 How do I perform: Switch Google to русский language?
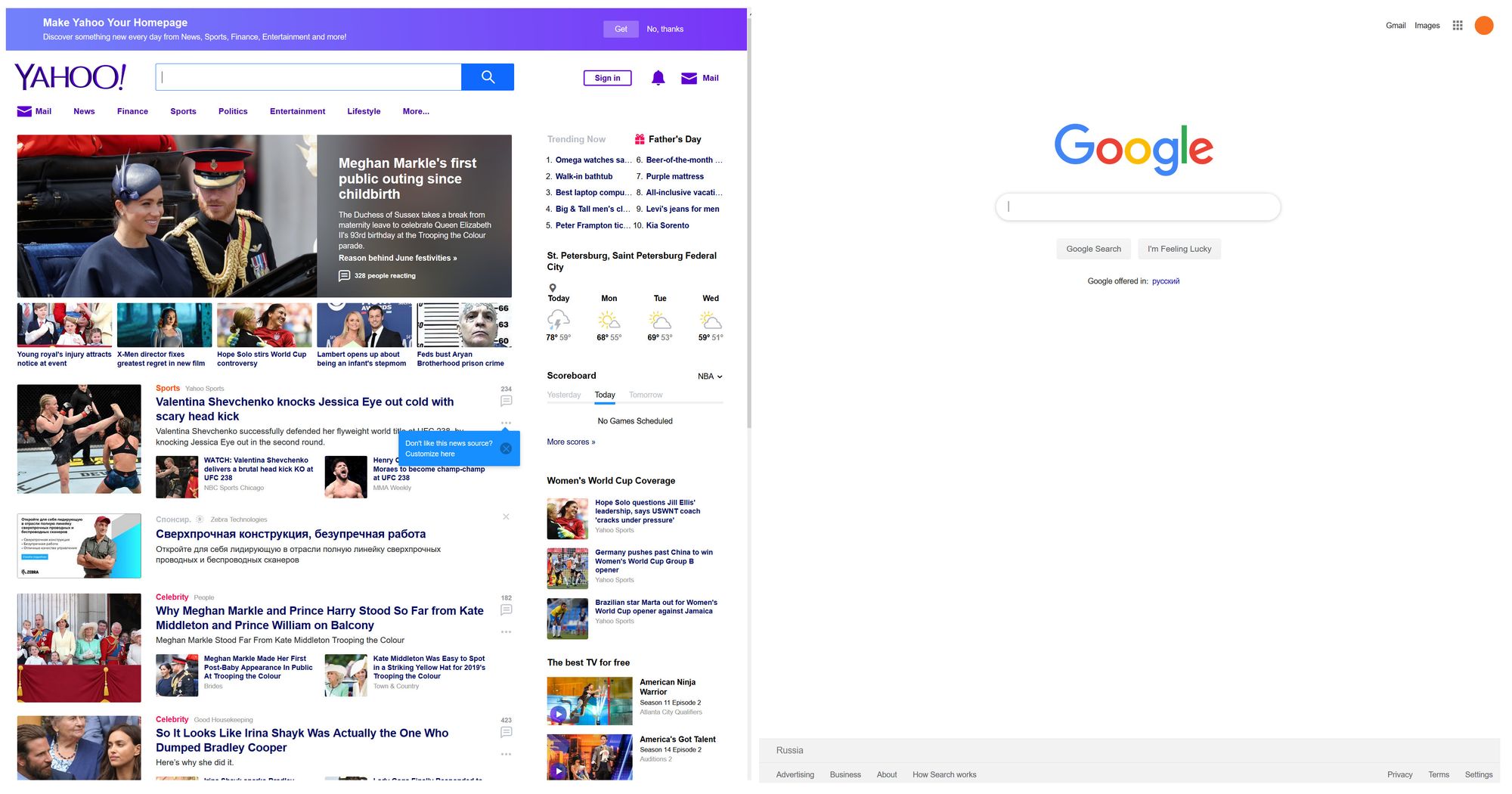tap(1166, 281)
